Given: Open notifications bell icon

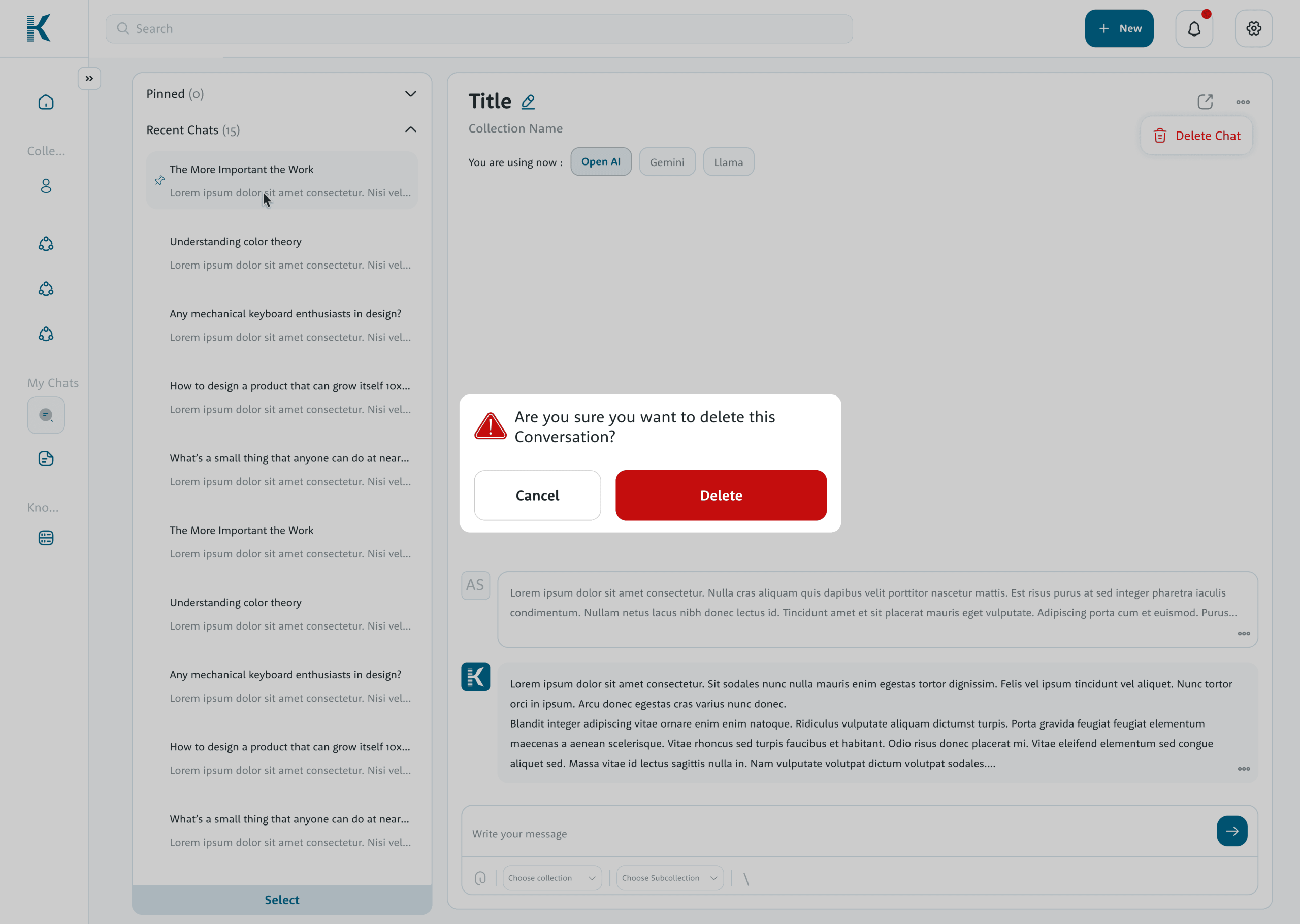Looking at the screenshot, I should (1194, 28).
